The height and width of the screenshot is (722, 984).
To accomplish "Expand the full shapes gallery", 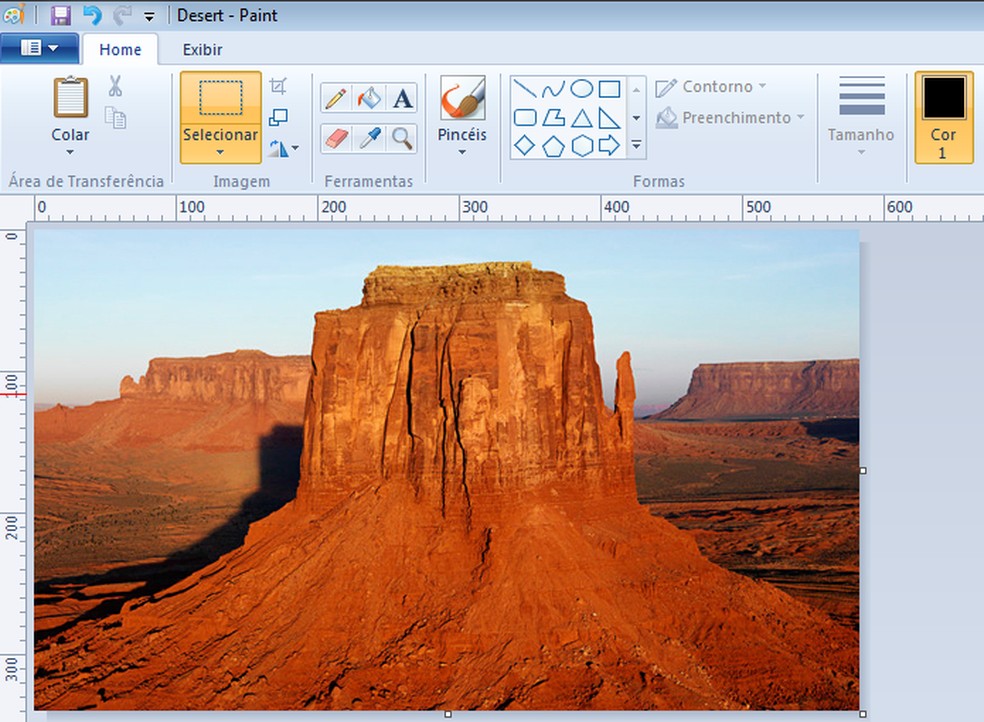I will point(636,146).
